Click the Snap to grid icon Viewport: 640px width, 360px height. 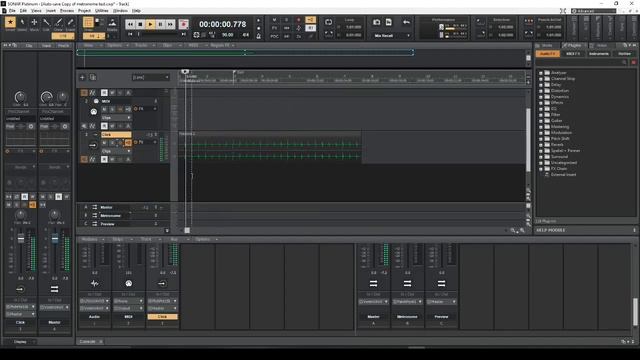pos(88,22)
